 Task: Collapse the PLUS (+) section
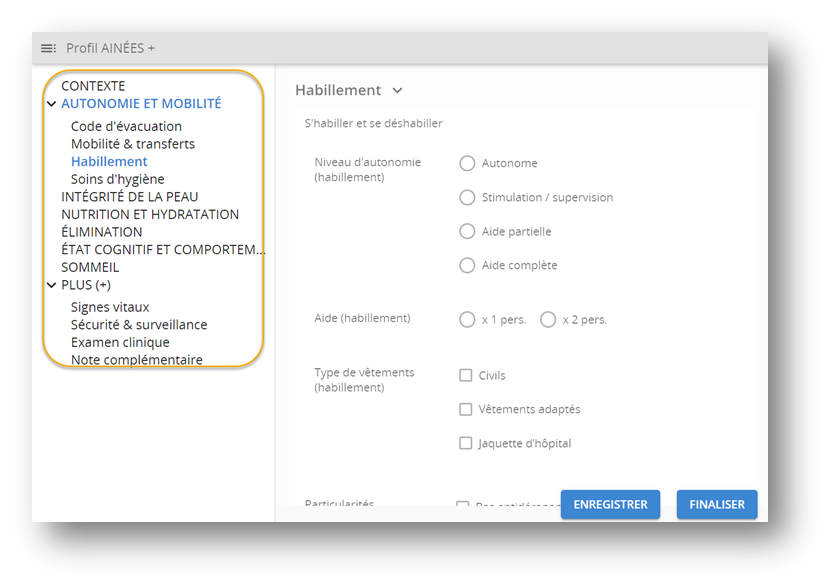(51, 285)
